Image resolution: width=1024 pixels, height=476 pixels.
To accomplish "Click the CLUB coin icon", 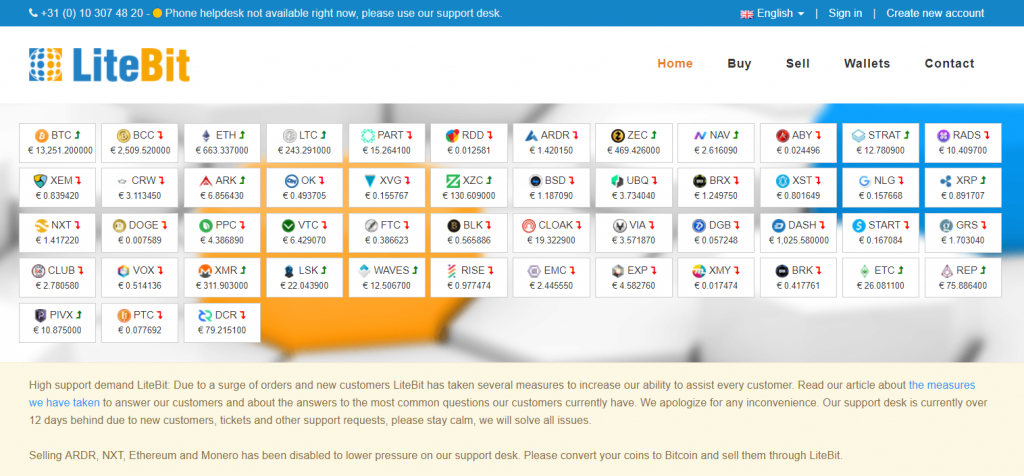I will pyautogui.click(x=38, y=270).
